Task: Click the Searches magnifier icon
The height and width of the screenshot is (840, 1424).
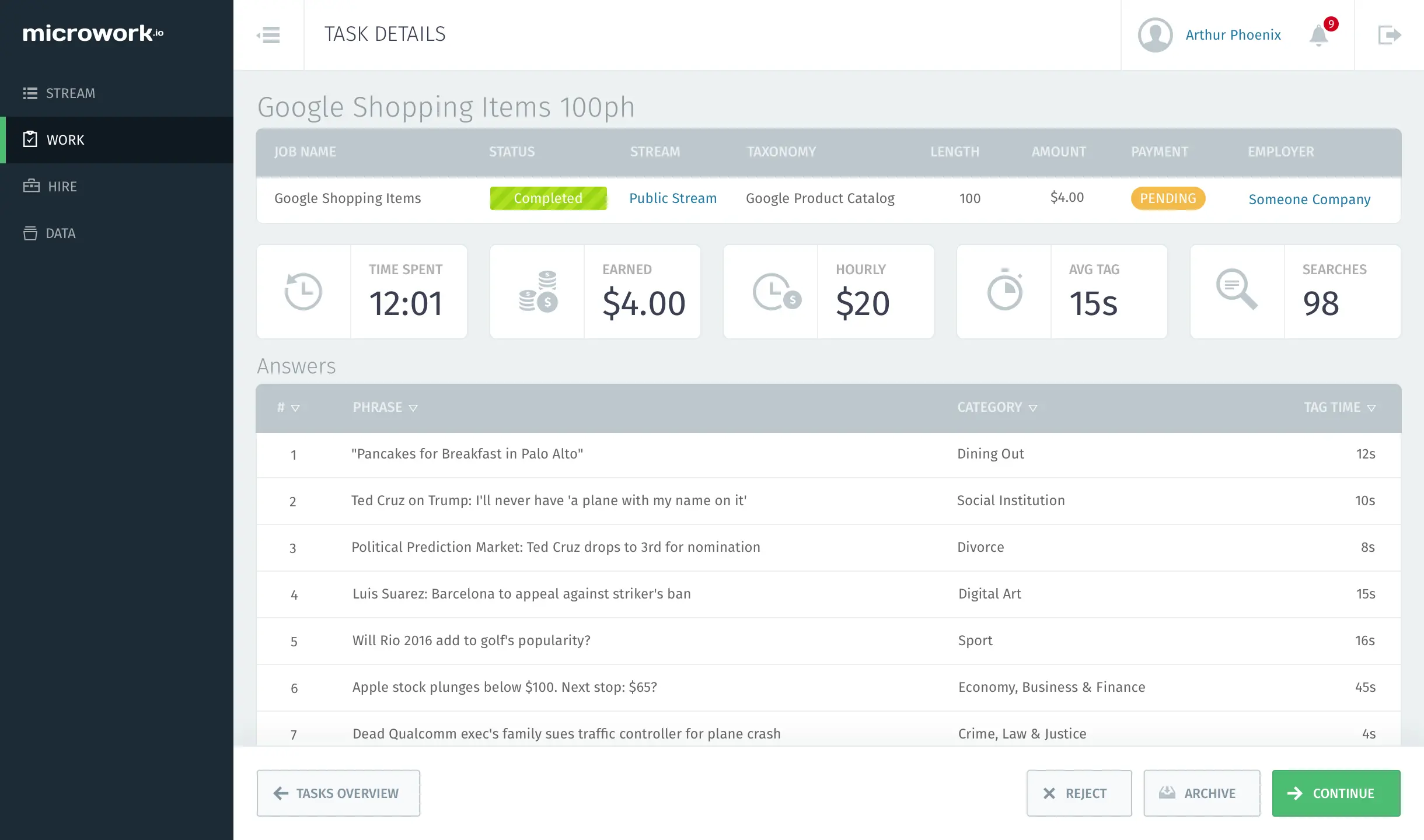Action: click(1237, 289)
